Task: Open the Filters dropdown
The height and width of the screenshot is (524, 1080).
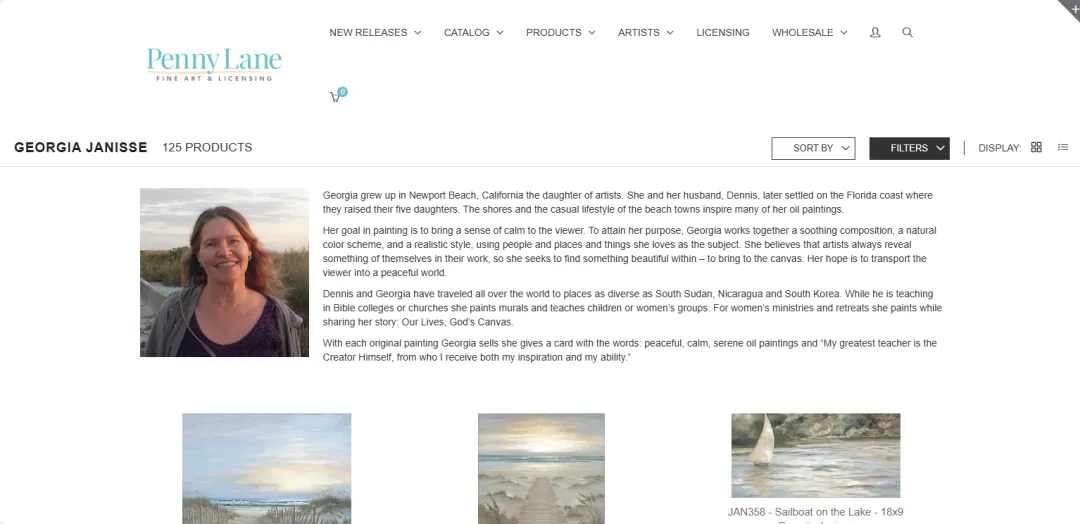Action: point(909,148)
